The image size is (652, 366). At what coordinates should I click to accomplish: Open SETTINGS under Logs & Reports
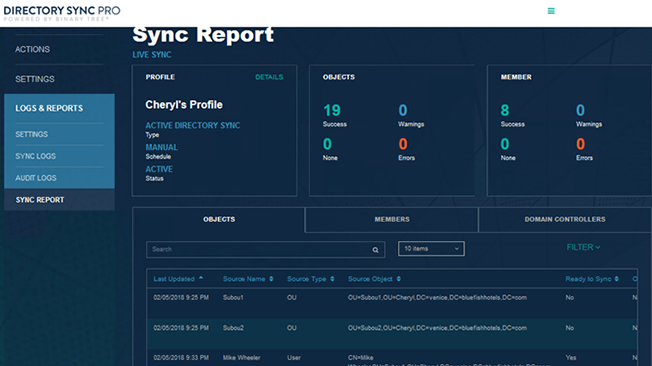[x=32, y=134]
